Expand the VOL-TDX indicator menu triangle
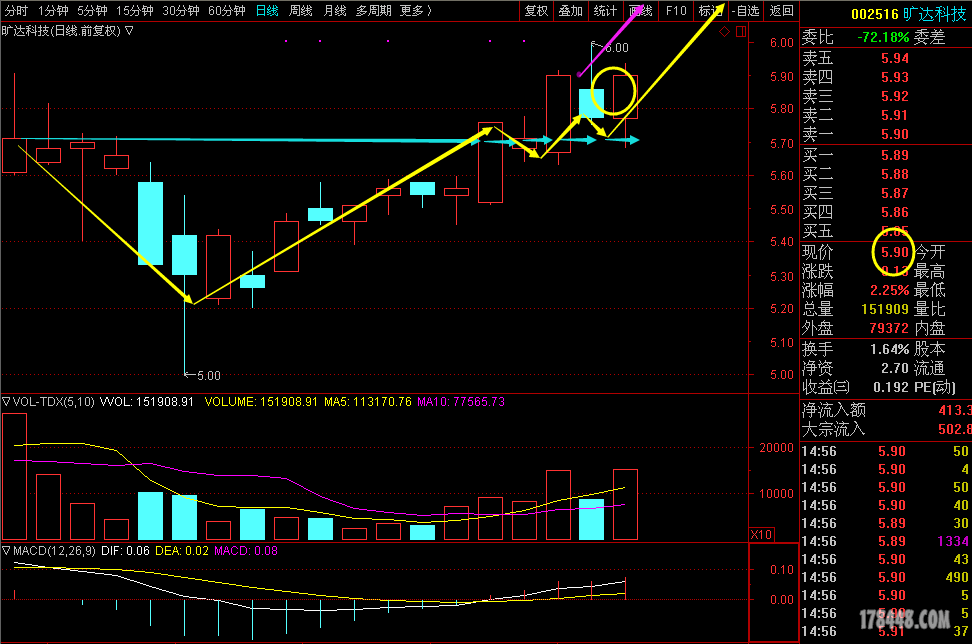The image size is (972, 644). tap(6, 402)
